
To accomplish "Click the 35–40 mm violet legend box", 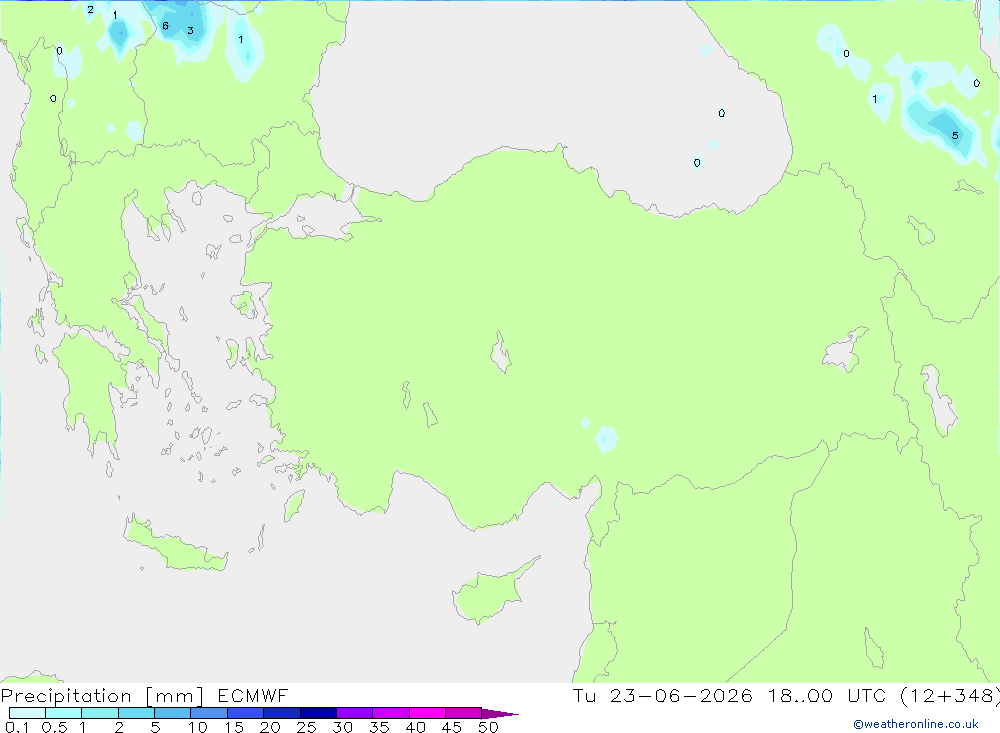I will point(391,713).
